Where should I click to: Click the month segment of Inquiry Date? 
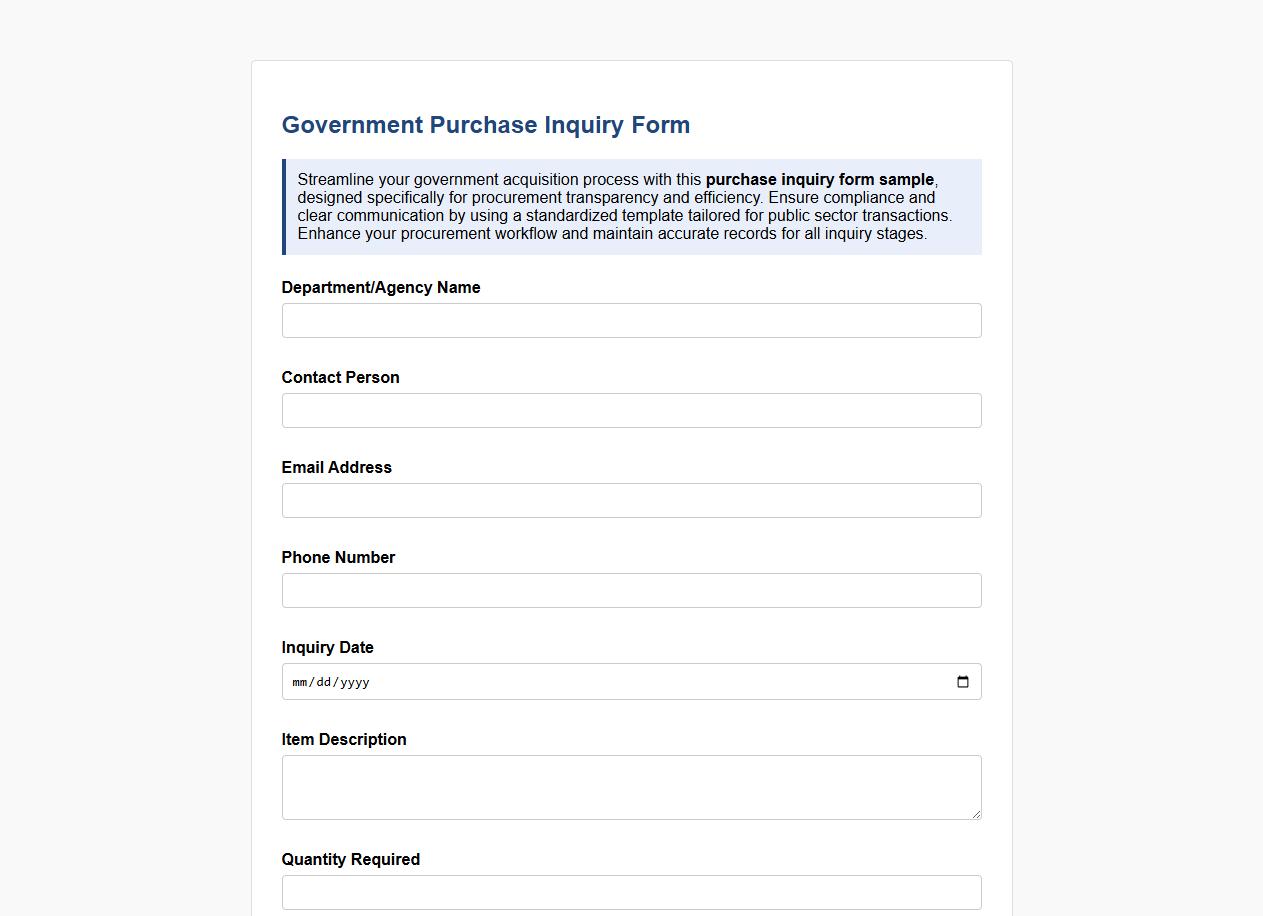[x=298, y=682]
